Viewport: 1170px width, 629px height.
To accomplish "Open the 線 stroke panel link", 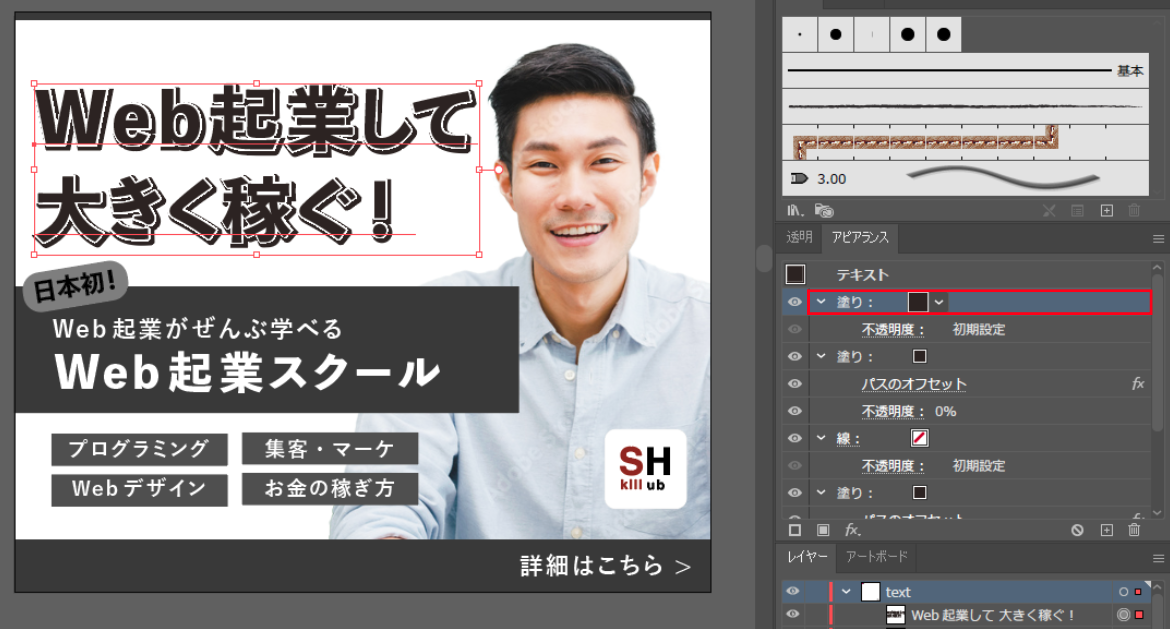I will [848, 439].
